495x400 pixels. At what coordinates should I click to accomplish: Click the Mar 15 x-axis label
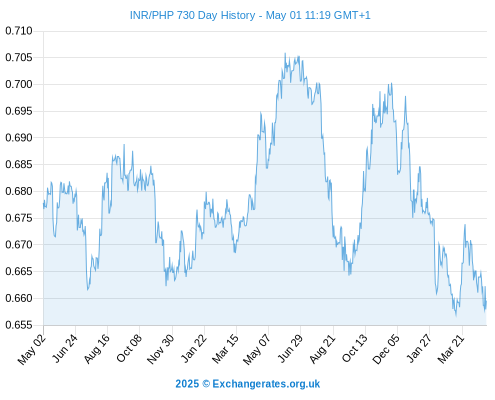pos(226,349)
